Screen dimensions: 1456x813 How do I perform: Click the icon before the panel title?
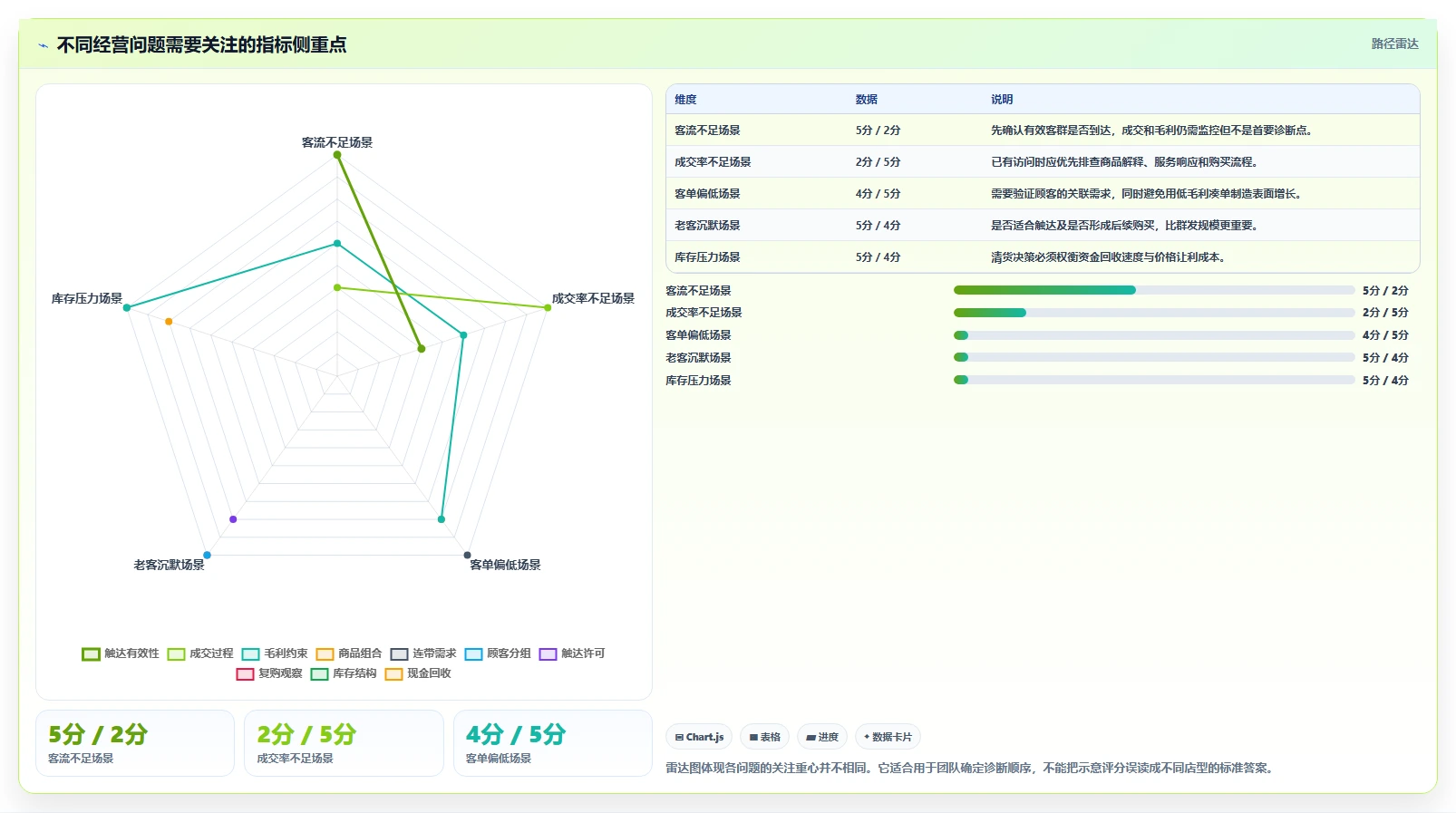43,45
